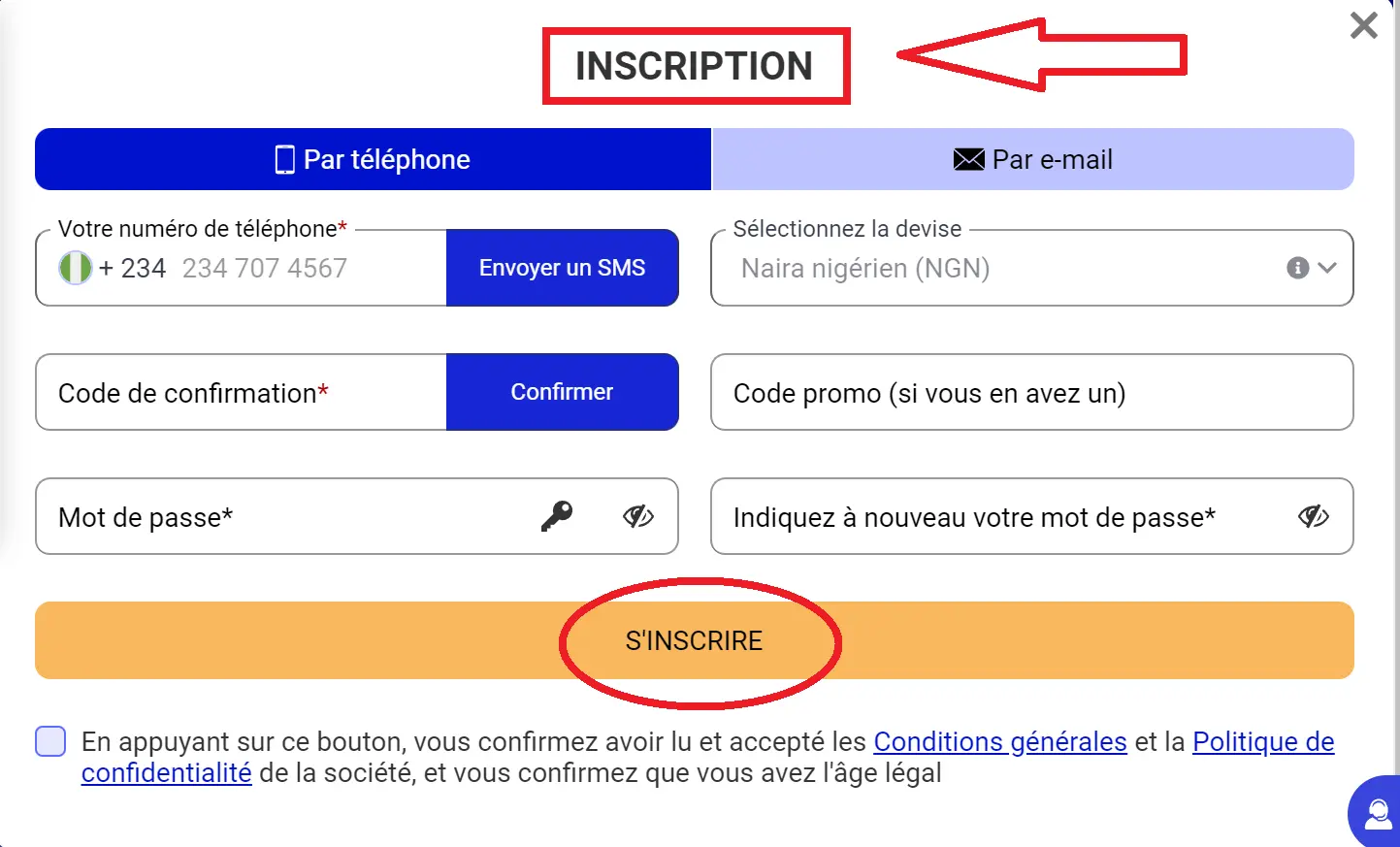Screen dimensions: 1400x847
Task: Reveal the repeated password text
Action: (1313, 516)
